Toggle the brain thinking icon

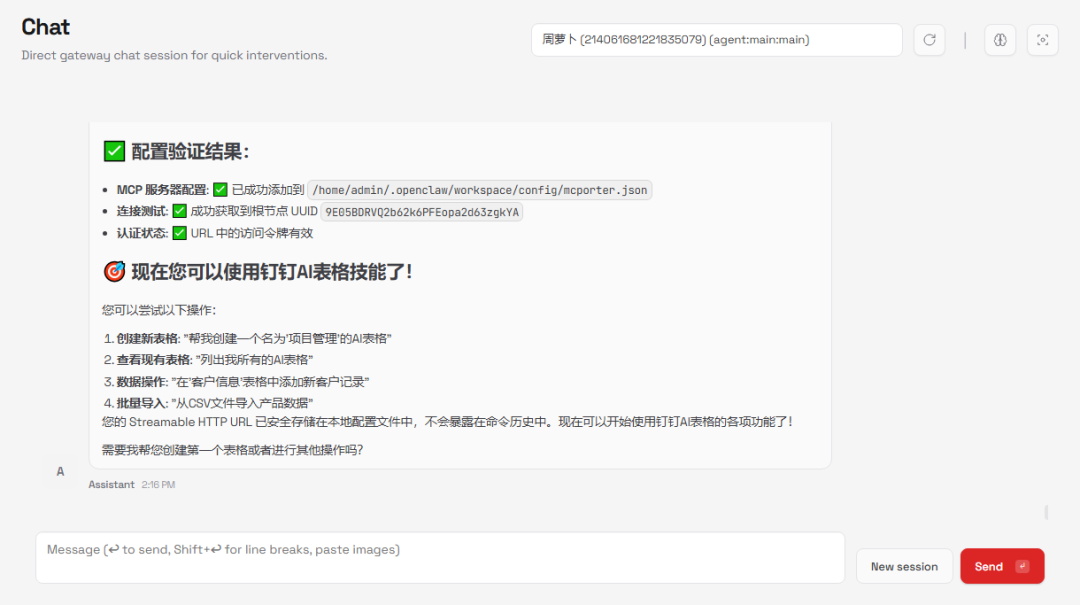coord(1000,40)
